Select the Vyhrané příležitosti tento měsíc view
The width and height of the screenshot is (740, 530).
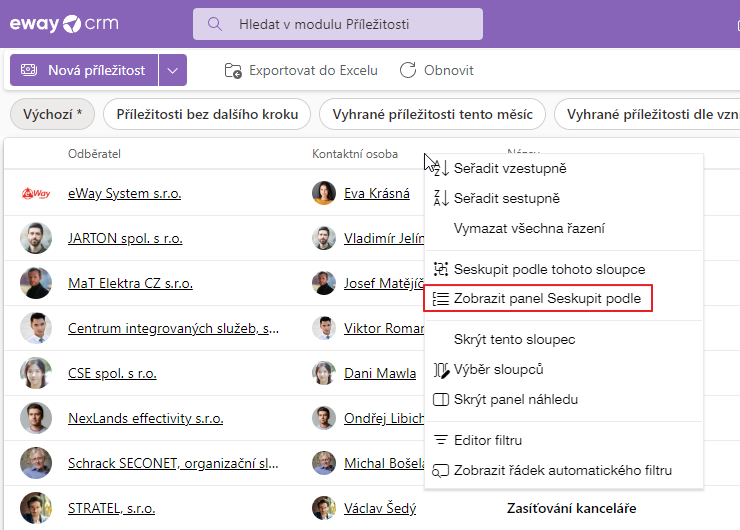pyautogui.click(x=432, y=114)
